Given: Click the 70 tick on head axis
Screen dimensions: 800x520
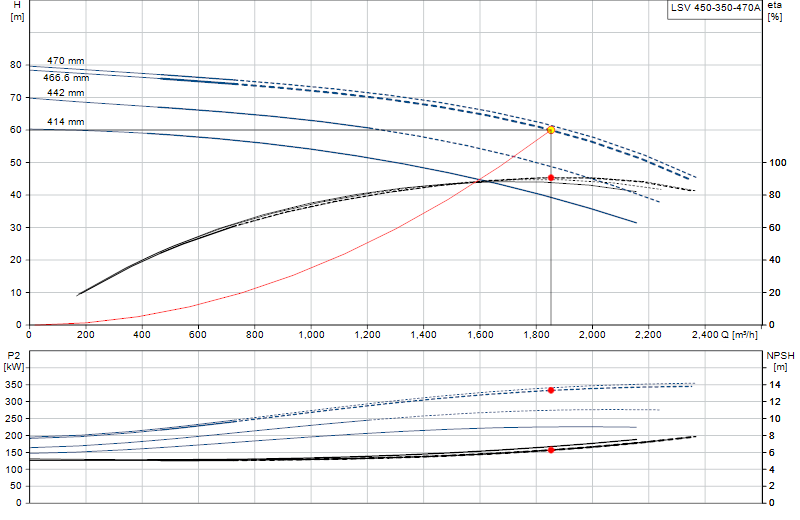Looking at the screenshot, I should (16, 97).
